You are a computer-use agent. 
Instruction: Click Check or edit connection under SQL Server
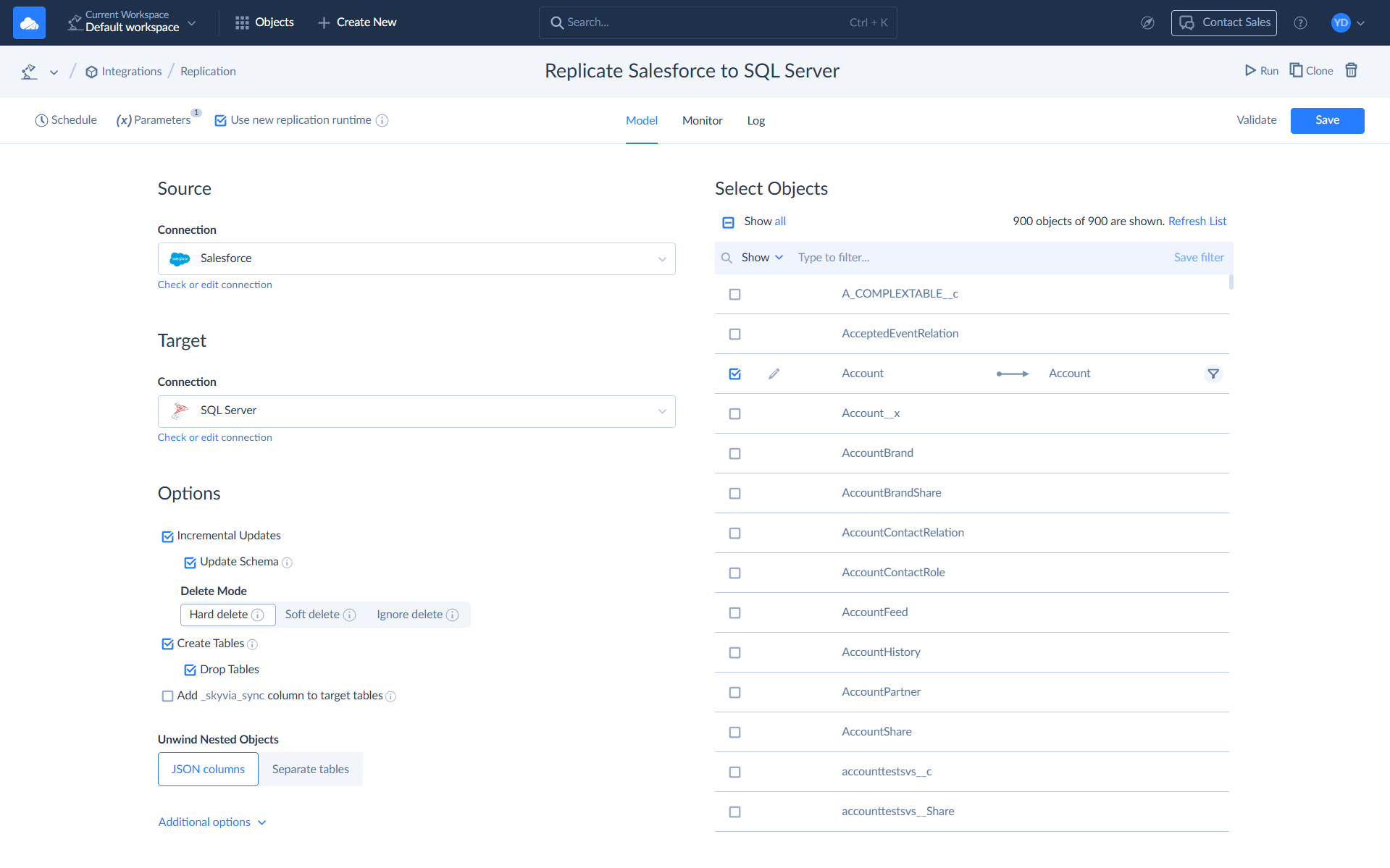pos(215,438)
